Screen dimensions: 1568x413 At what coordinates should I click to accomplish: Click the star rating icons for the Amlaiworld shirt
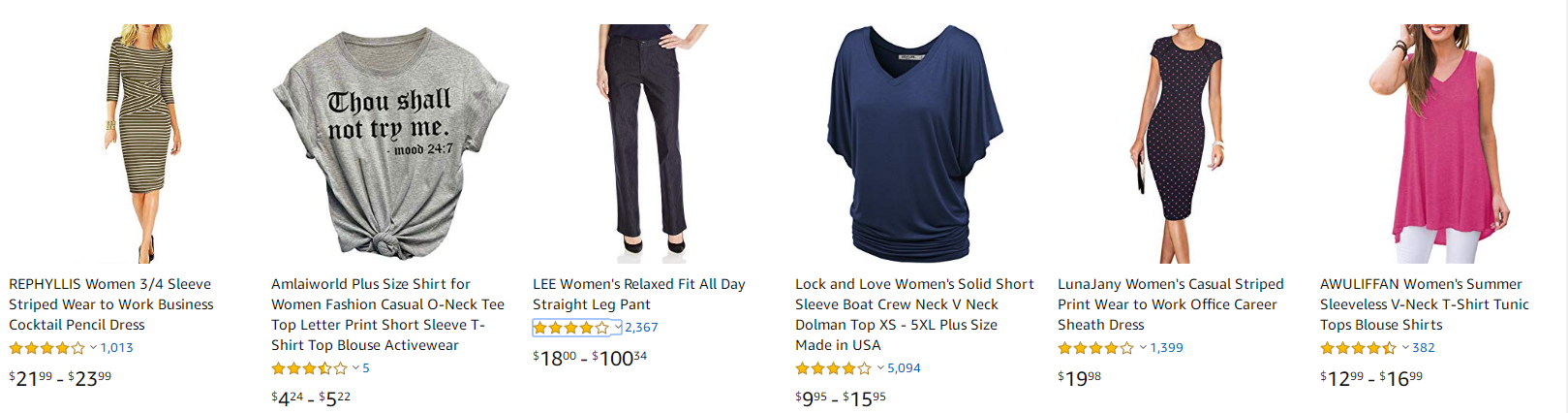click(x=309, y=368)
